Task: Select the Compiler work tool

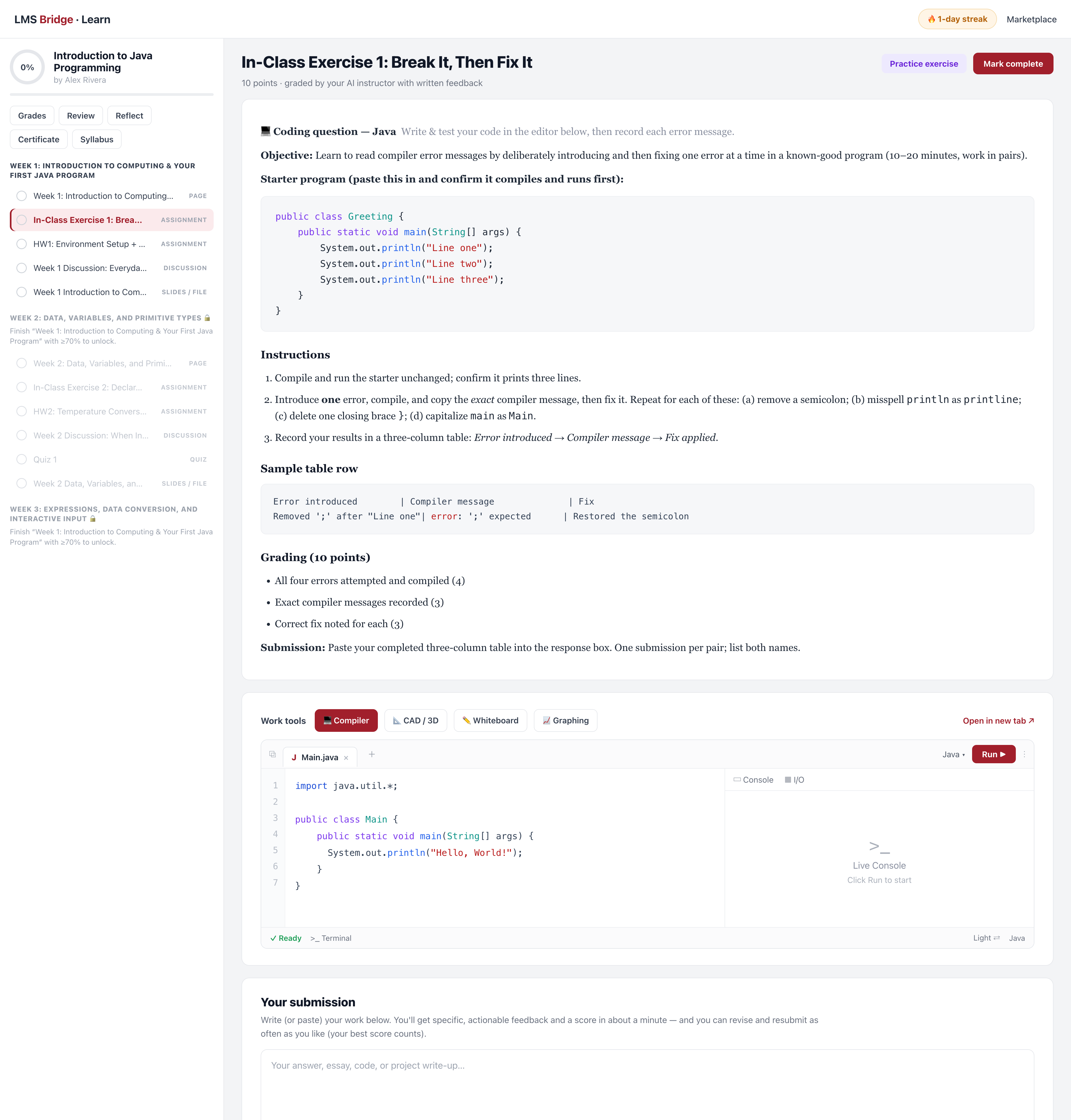Action: click(346, 720)
